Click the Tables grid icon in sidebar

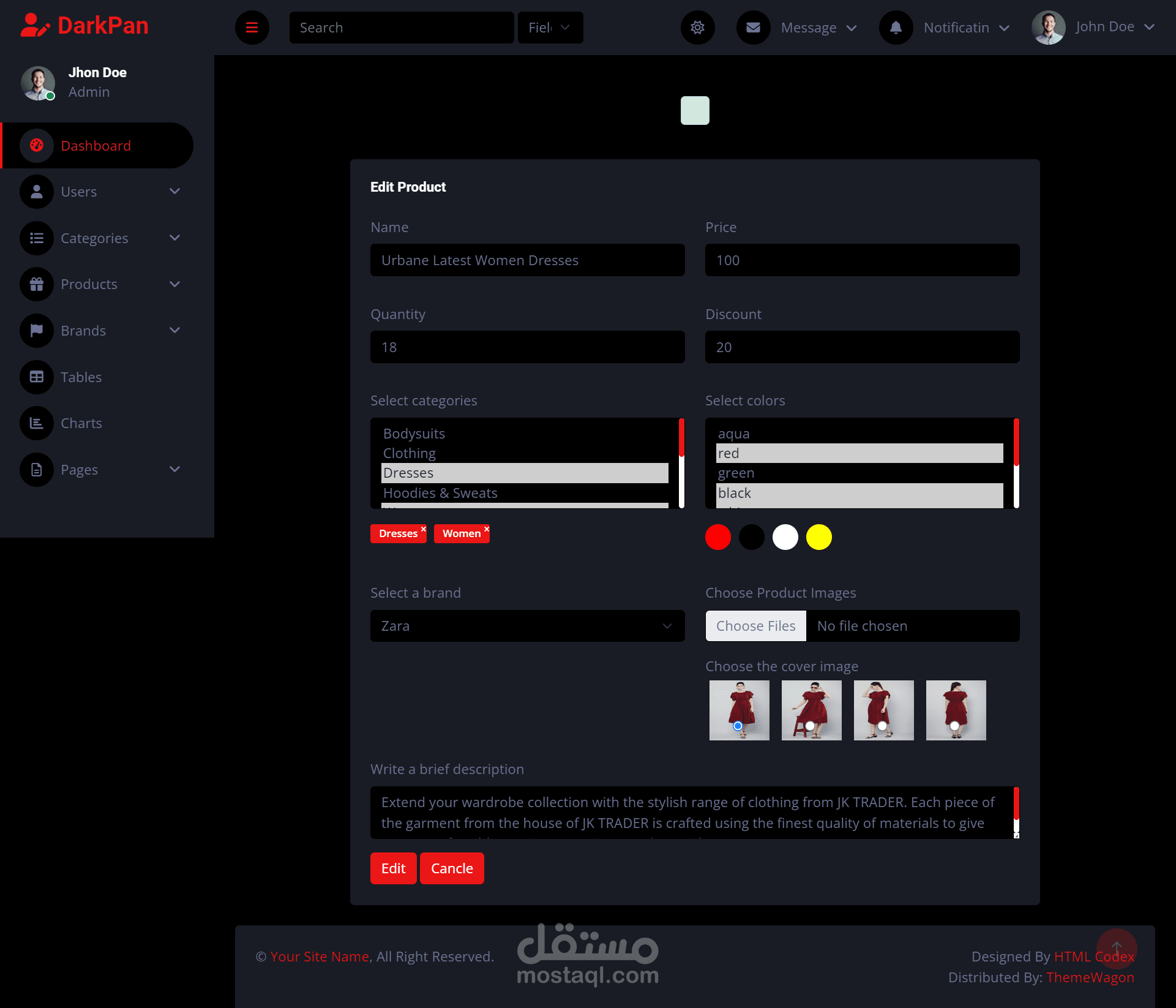coord(37,377)
